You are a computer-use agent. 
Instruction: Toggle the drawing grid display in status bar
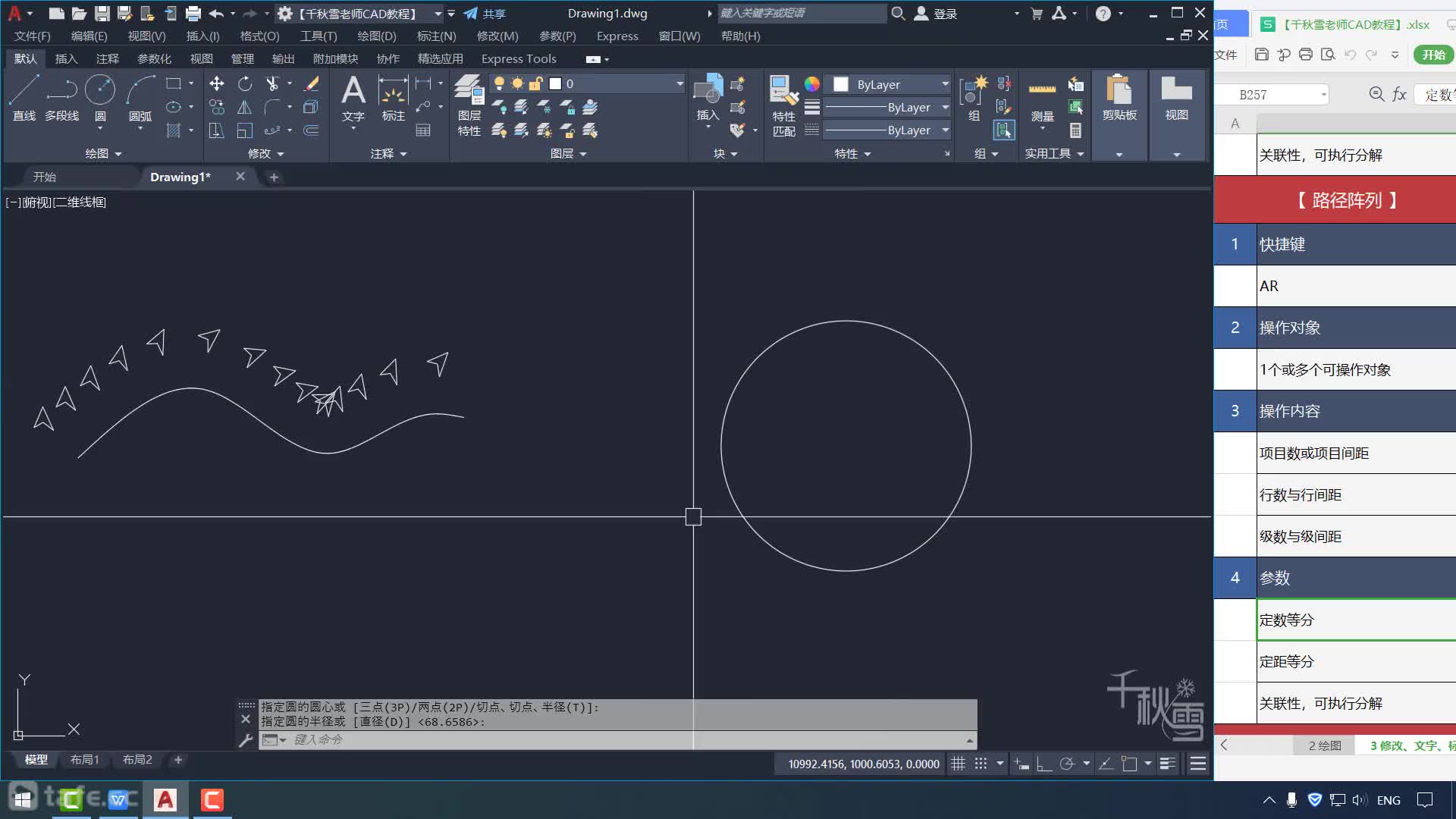[x=959, y=764]
